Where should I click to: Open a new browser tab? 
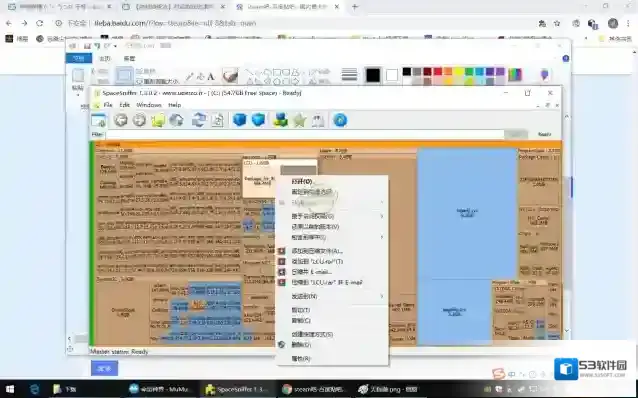pyautogui.click(x=355, y=7)
